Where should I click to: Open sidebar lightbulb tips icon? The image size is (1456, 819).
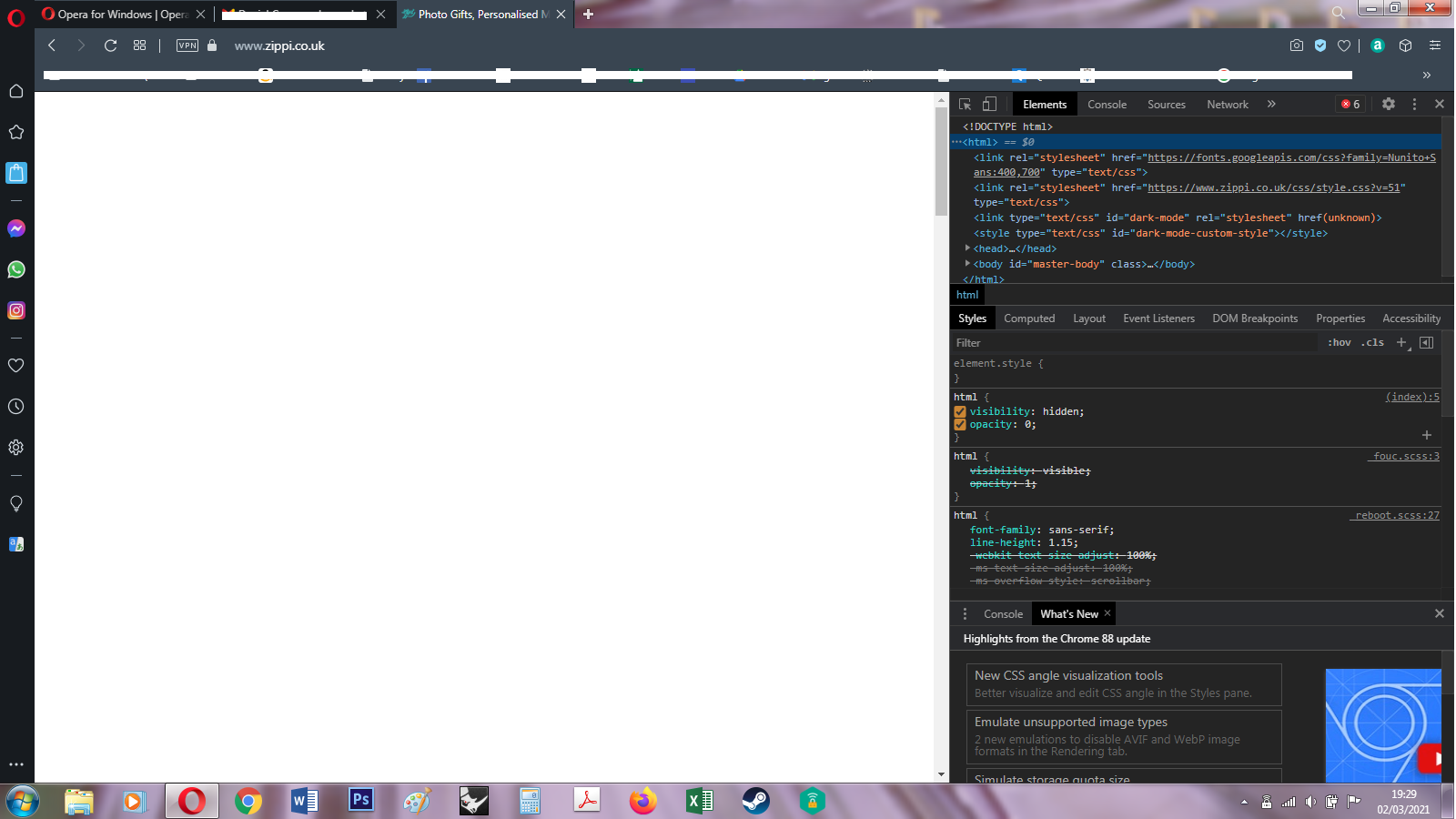pyautogui.click(x=16, y=503)
